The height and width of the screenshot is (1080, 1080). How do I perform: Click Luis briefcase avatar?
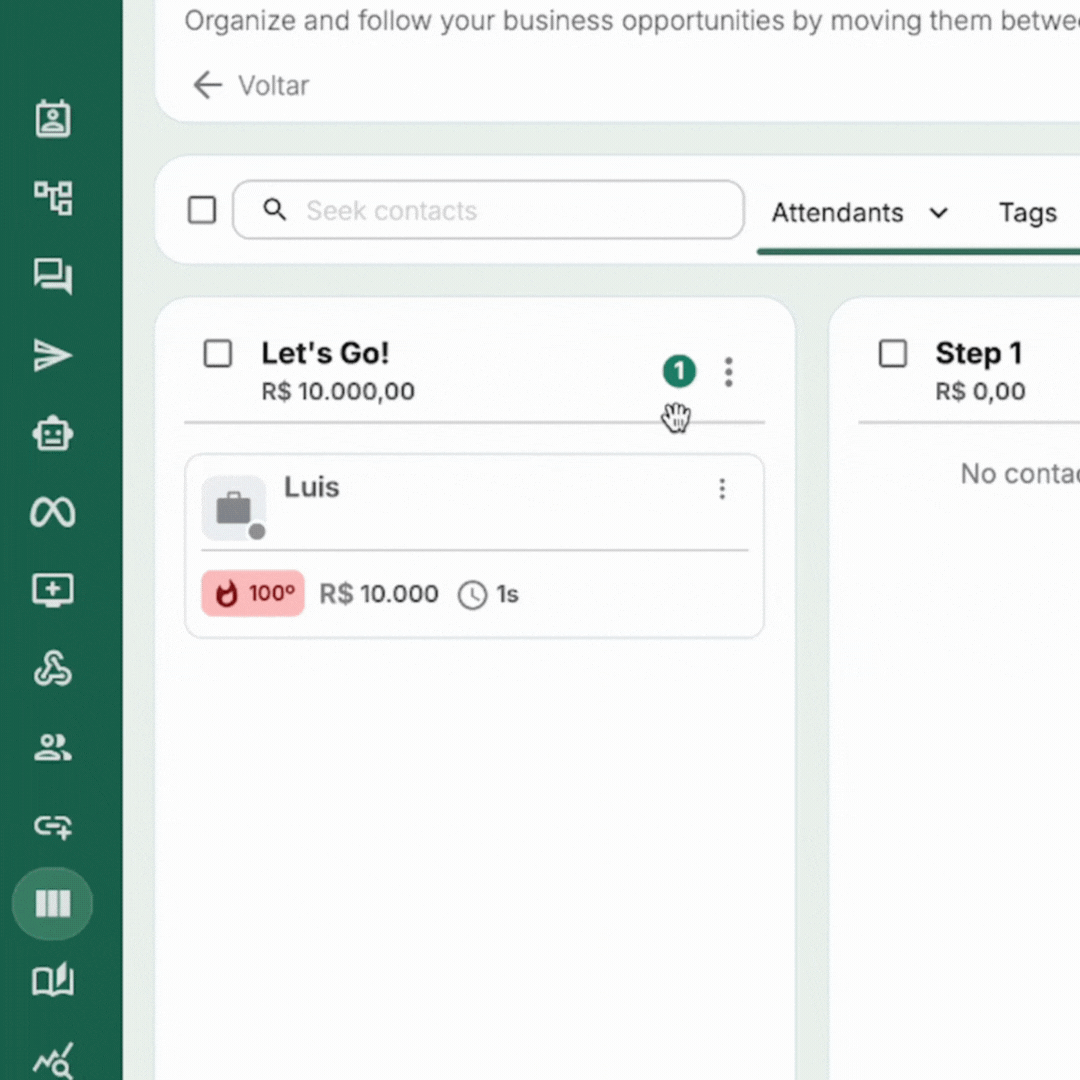234,508
